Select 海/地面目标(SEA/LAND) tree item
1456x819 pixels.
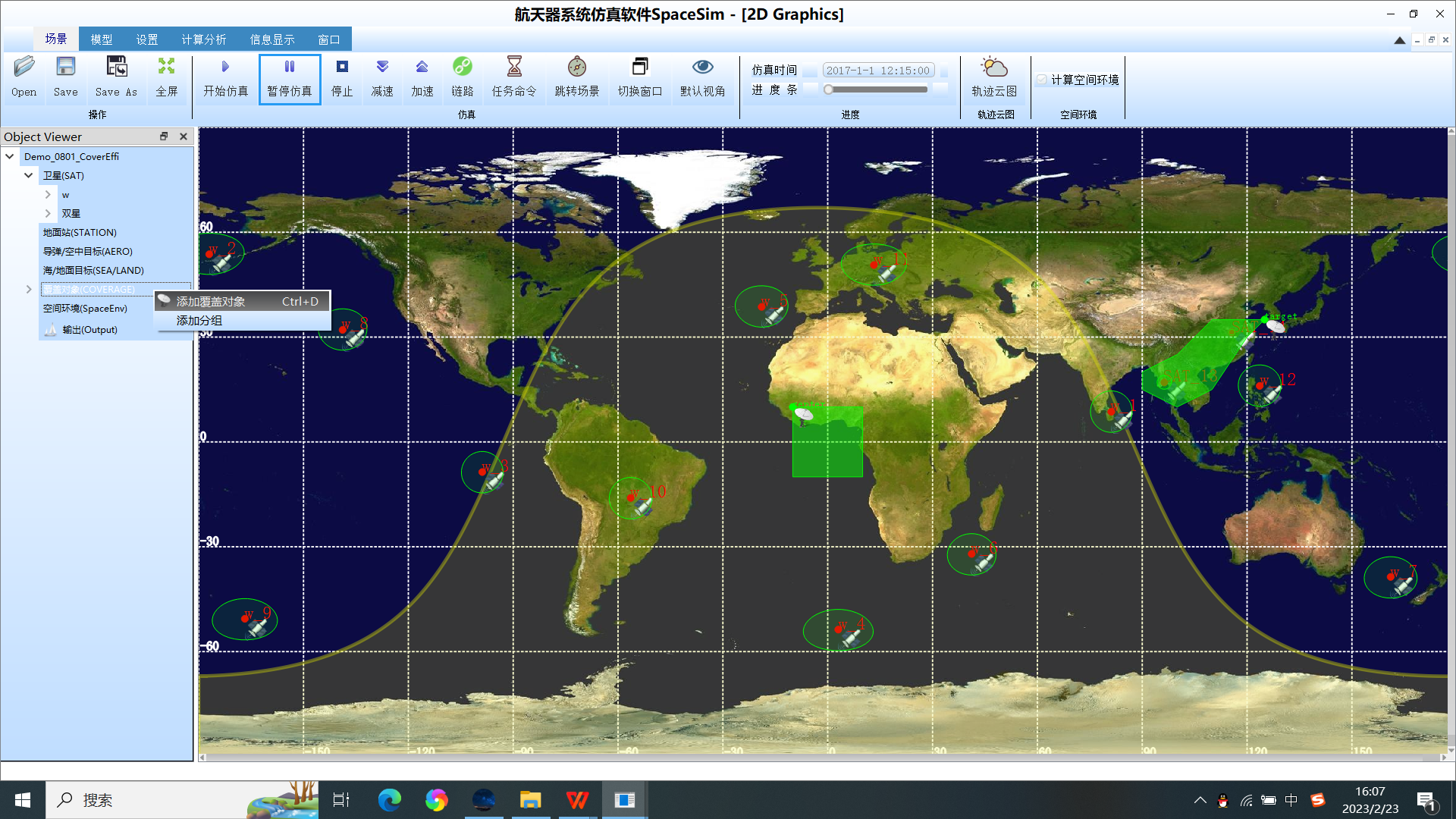(93, 270)
